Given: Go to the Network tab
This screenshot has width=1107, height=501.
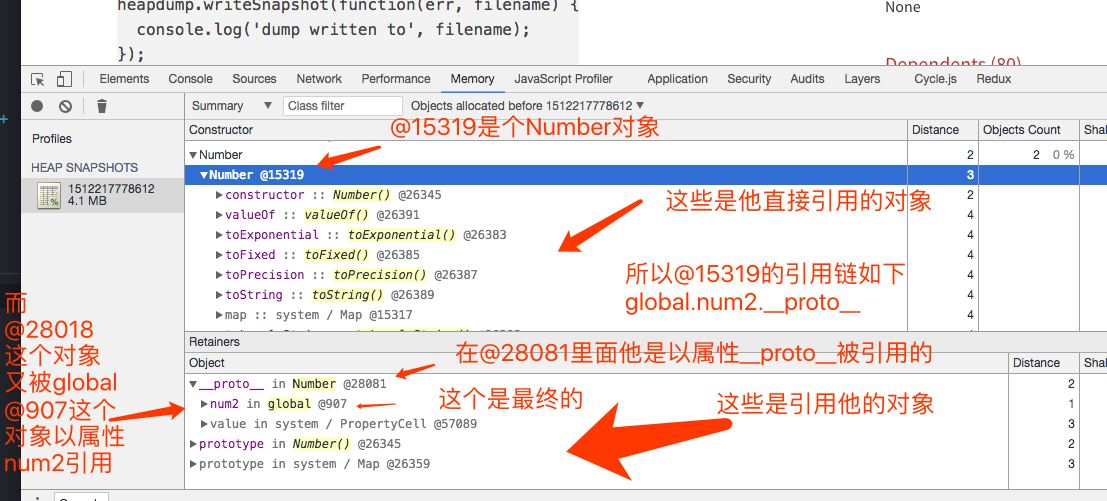Looking at the screenshot, I should (x=319, y=79).
